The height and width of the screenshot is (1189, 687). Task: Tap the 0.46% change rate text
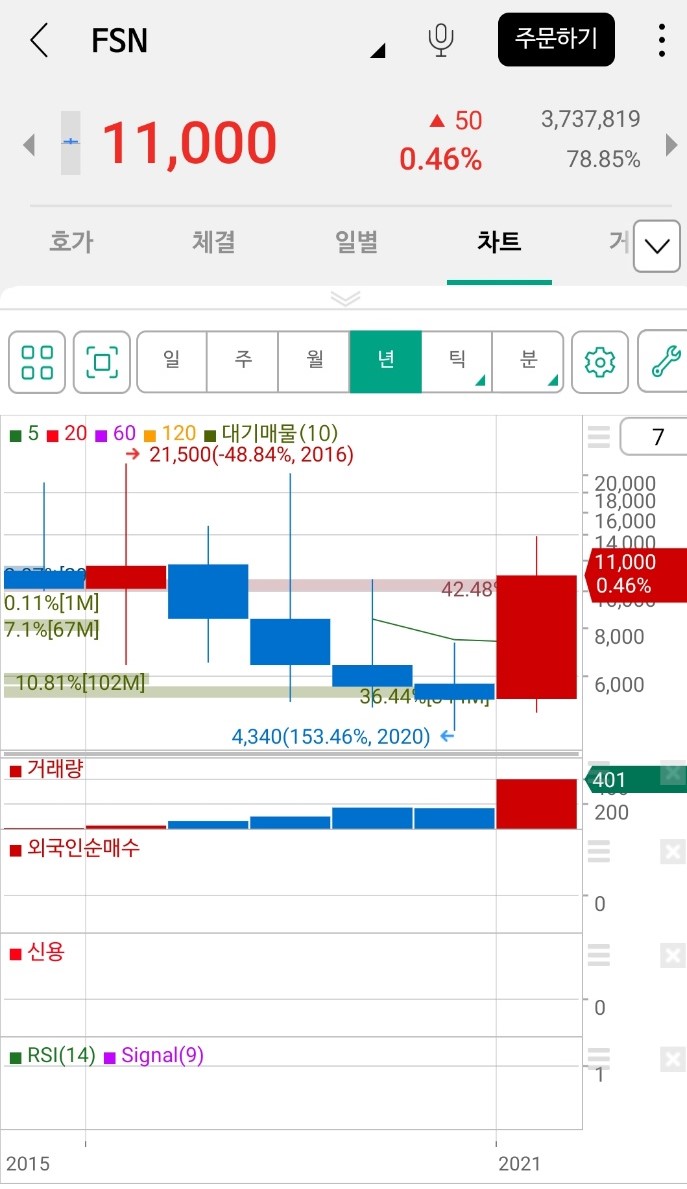tap(441, 159)
